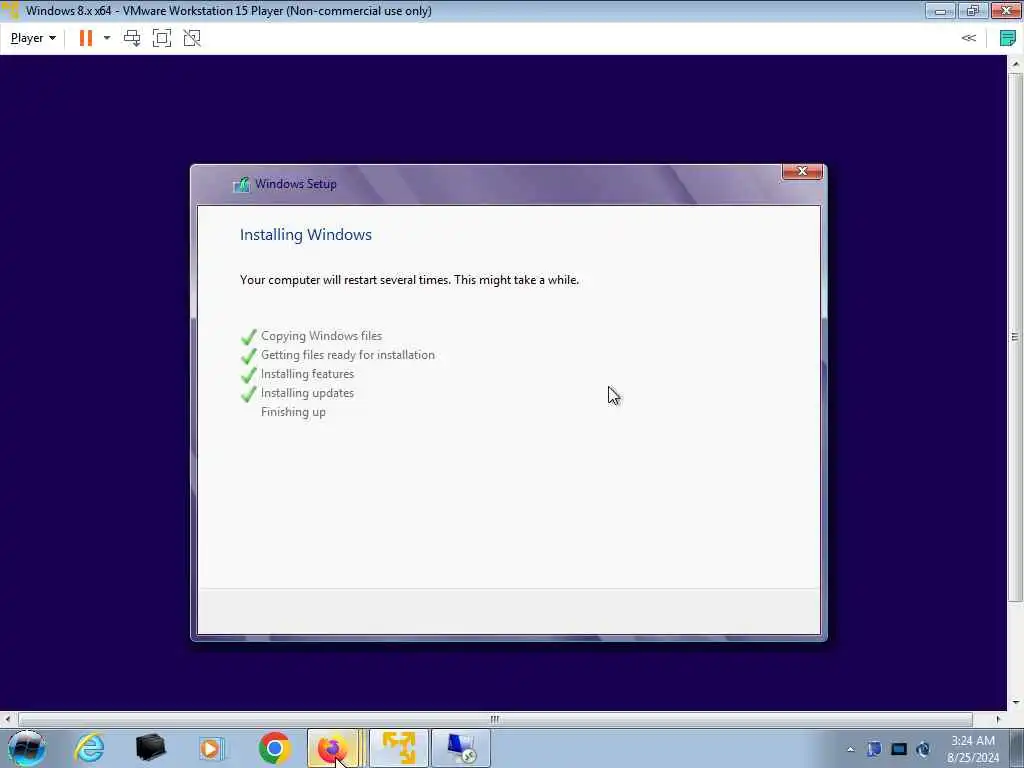
Task: Pause the virtual machine
Action: (x=86, y=38)
